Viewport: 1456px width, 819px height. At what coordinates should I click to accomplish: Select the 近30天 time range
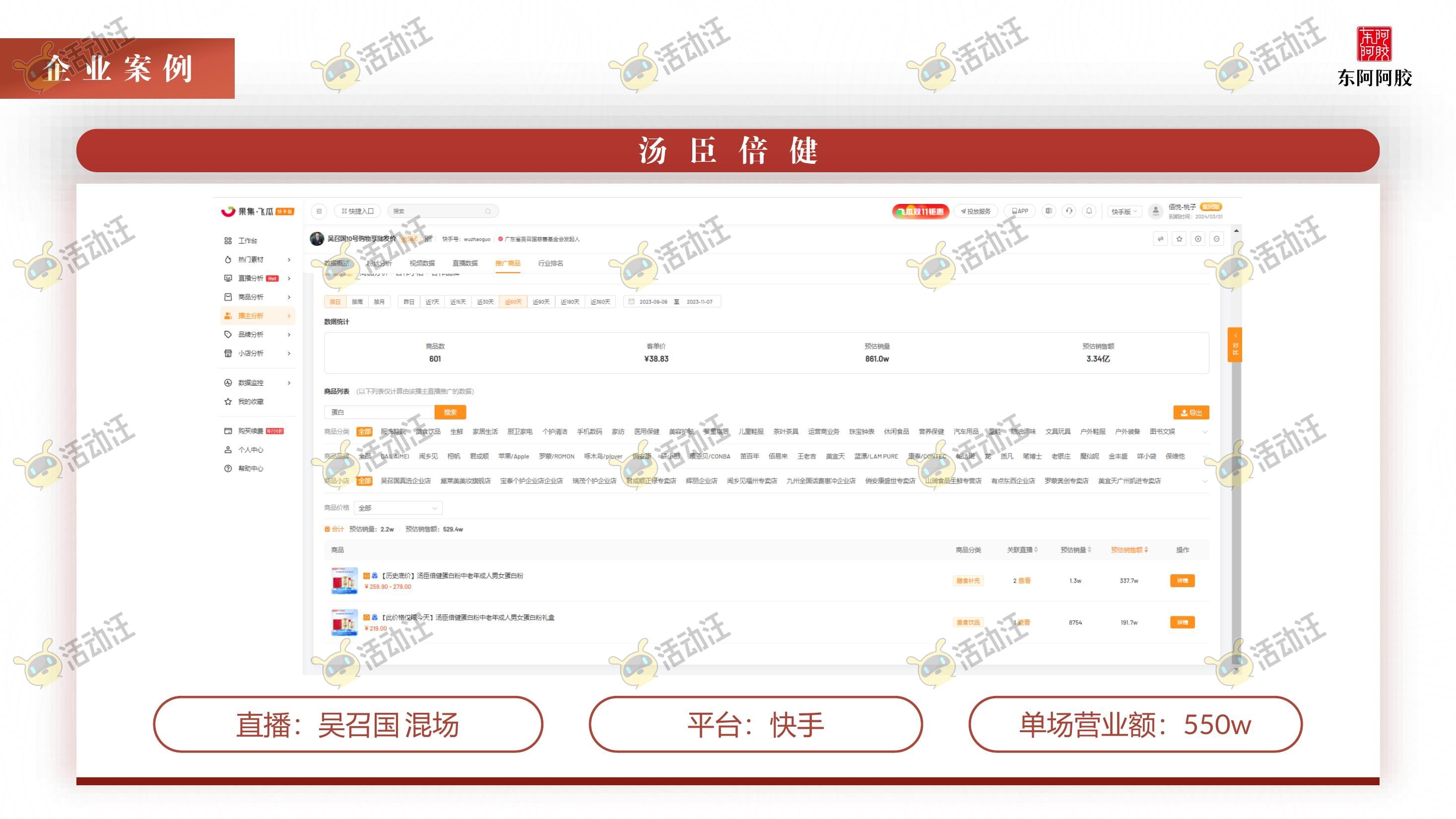point(485,302)
